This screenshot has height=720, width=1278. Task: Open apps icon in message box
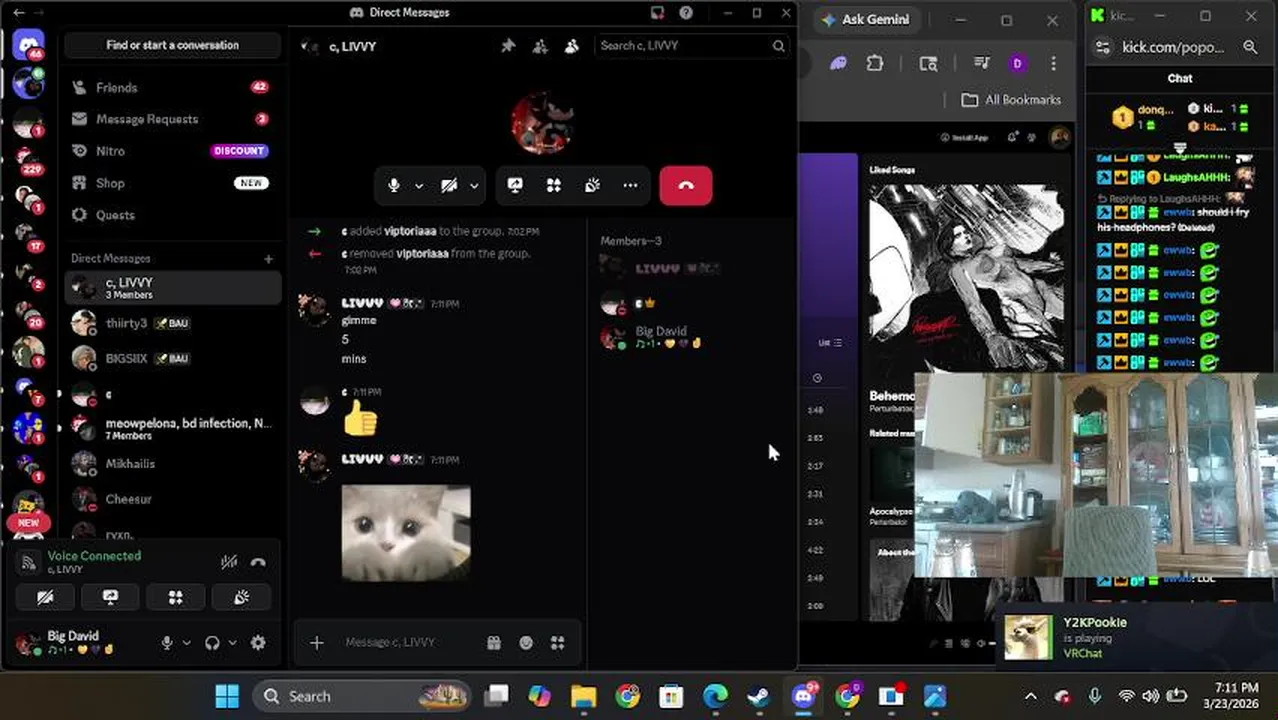pyautogui.click(x=558, y=643)
